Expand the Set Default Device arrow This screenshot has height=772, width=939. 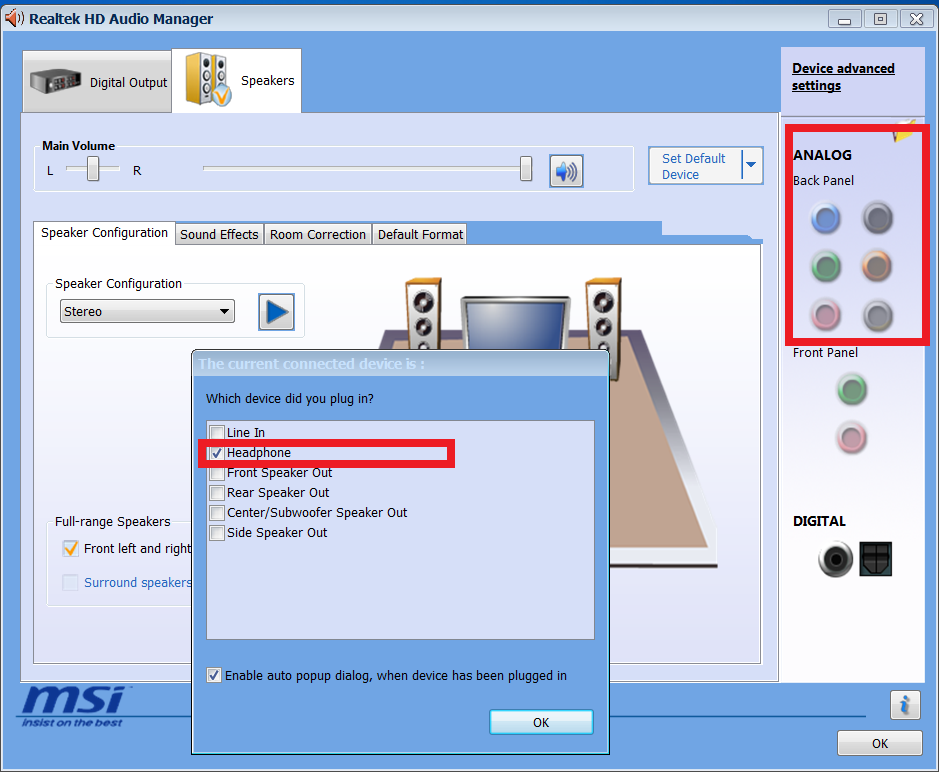click(751, 165)
